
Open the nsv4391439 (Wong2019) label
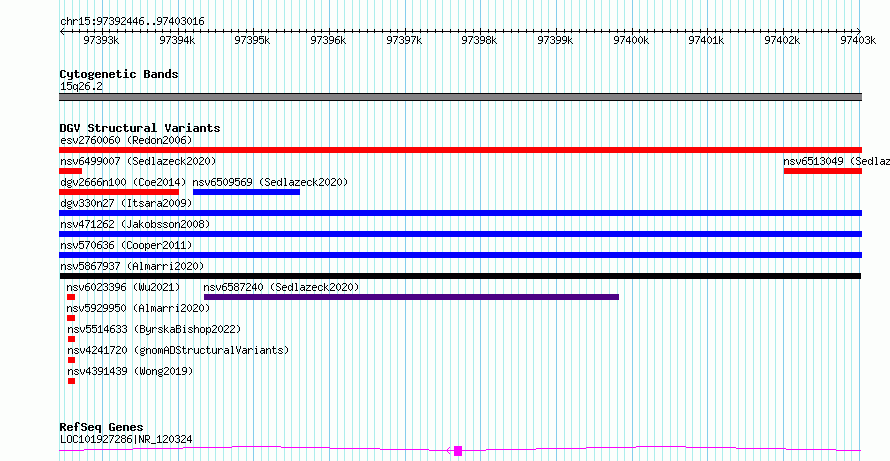(x=130, y=371)
